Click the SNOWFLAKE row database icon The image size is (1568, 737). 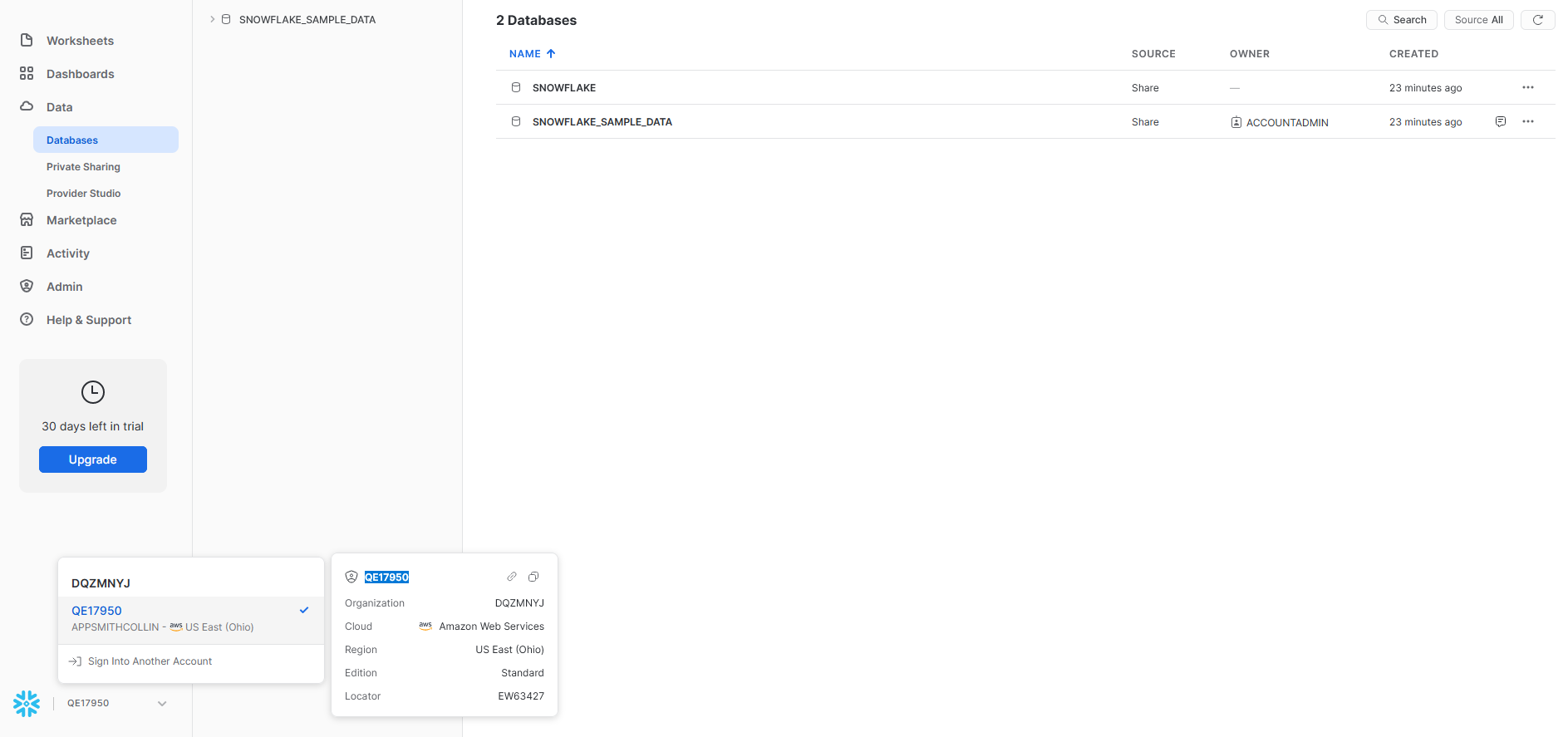516,87
